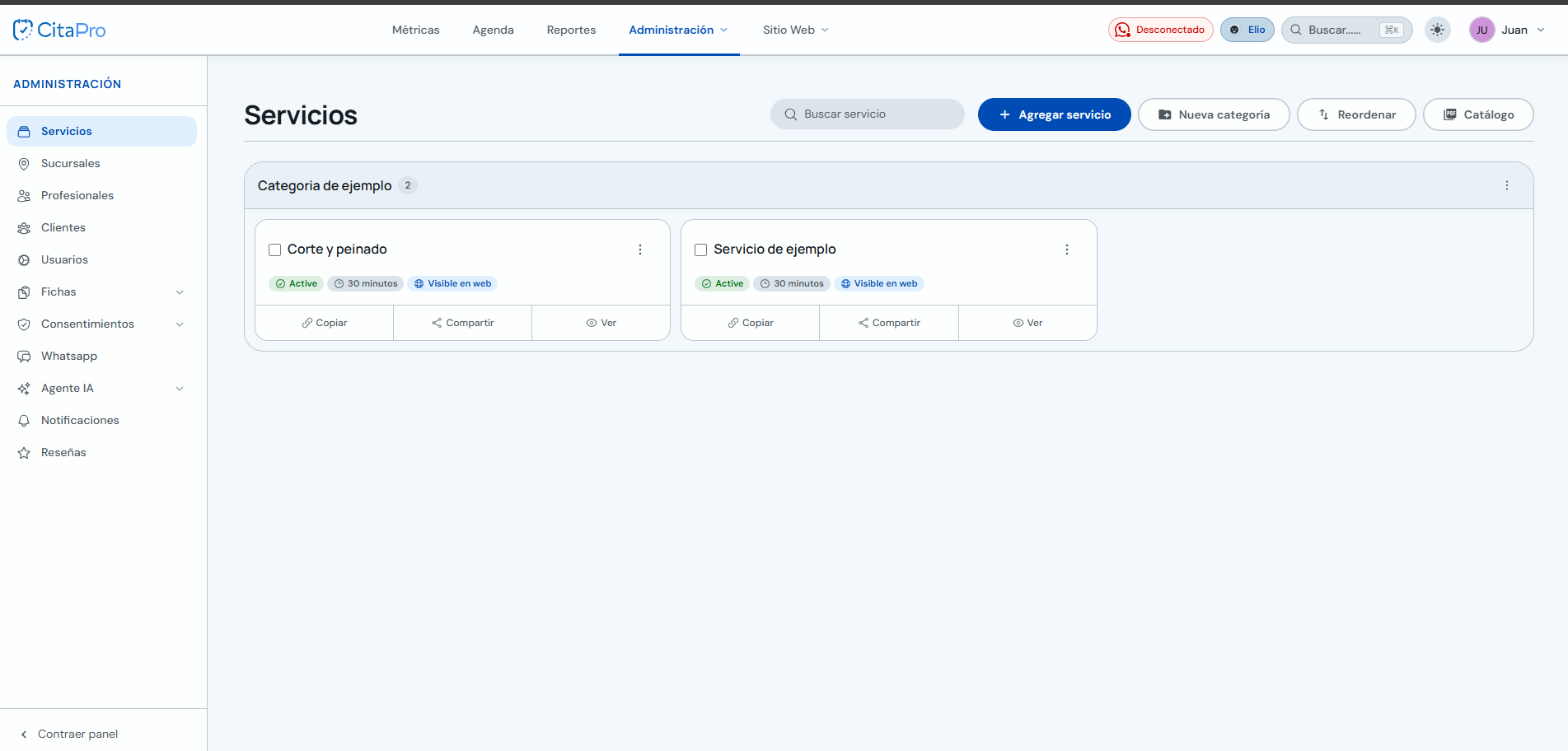Expand the Sitio Web menu
The image size is (1568, 751).
795,30
